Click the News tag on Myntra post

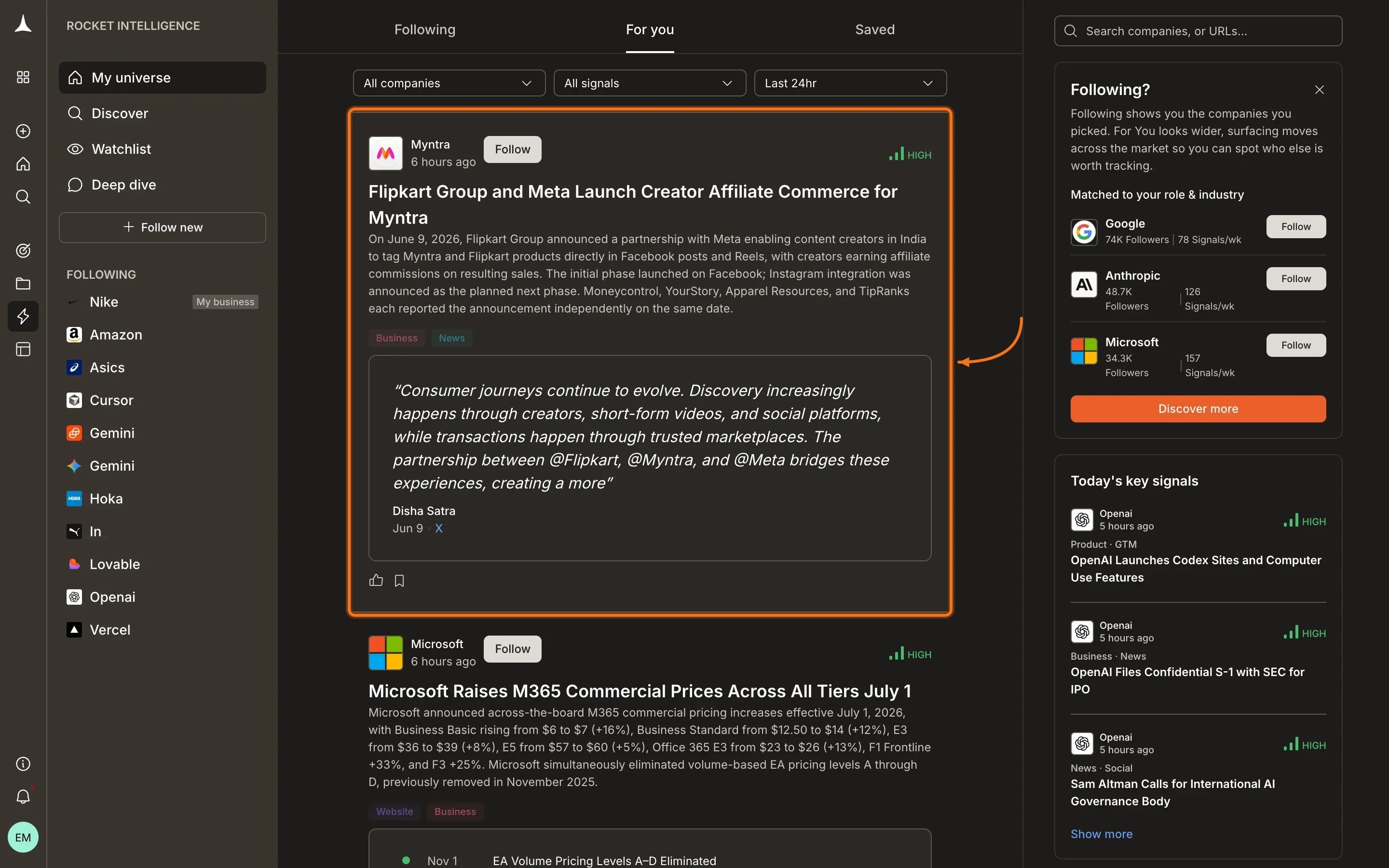coord(452,338)
